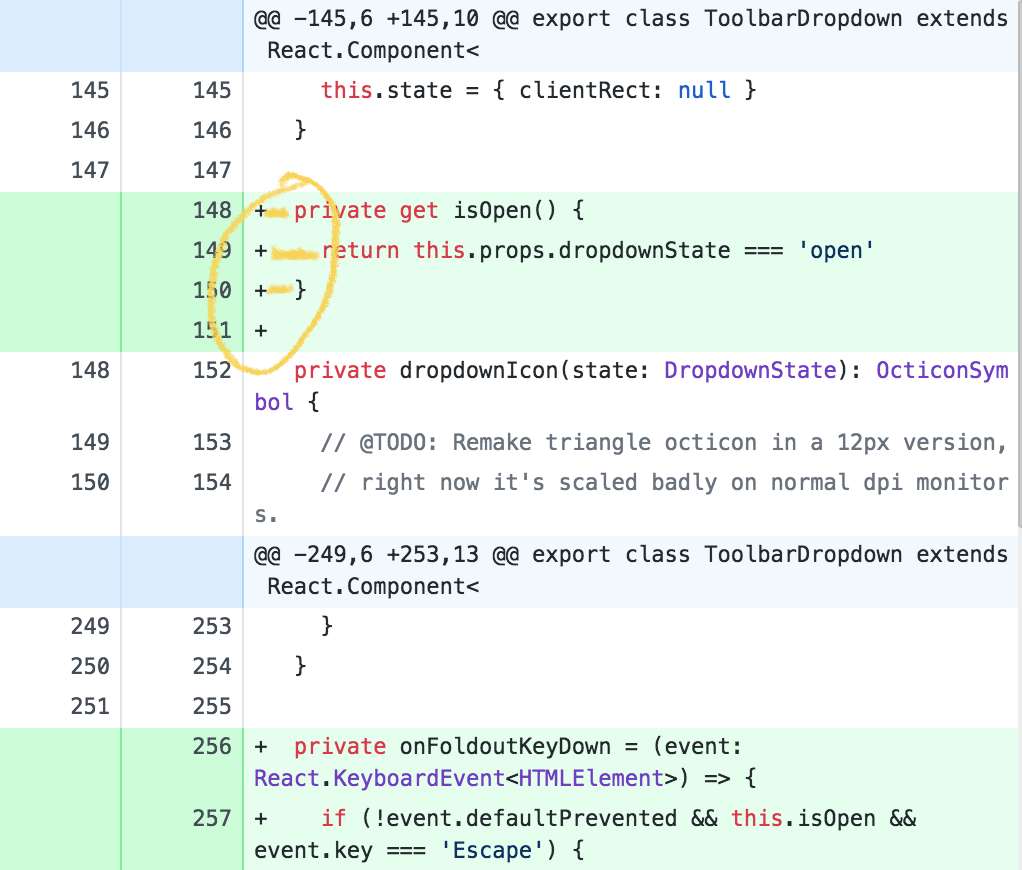Click line number 149 on the return statement row

pyautogui.click(x=212, y=250)
